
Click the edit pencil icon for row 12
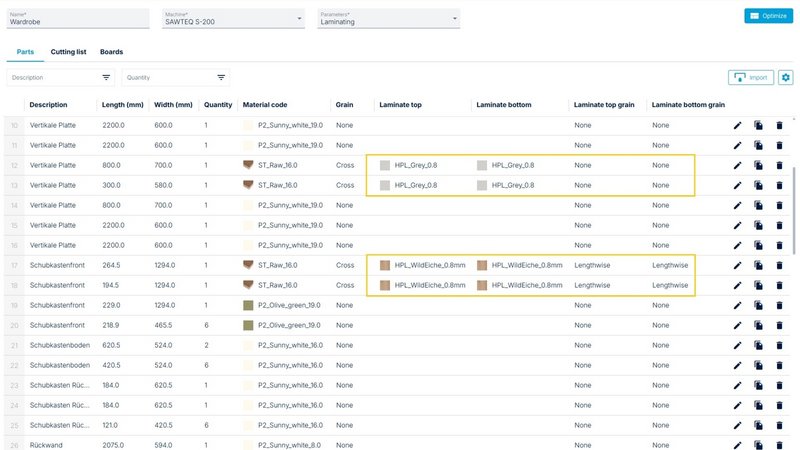point(737,165)
